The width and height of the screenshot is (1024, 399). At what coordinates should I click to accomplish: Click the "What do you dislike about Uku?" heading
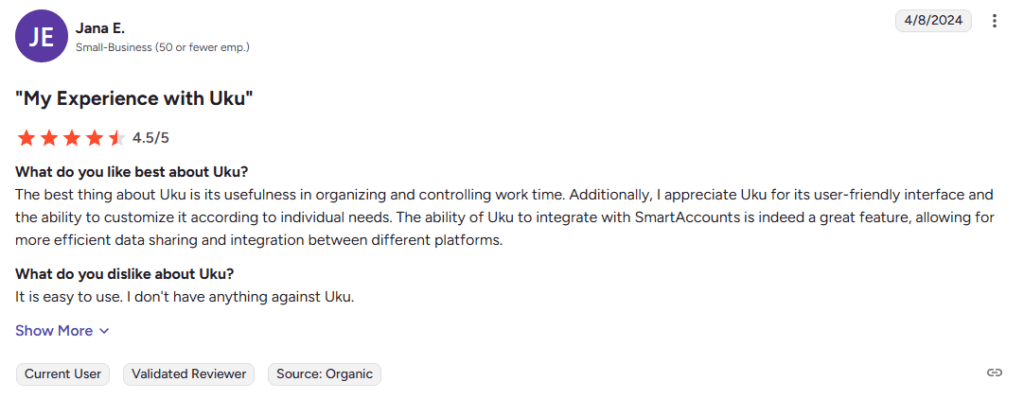tap(125, 274)
